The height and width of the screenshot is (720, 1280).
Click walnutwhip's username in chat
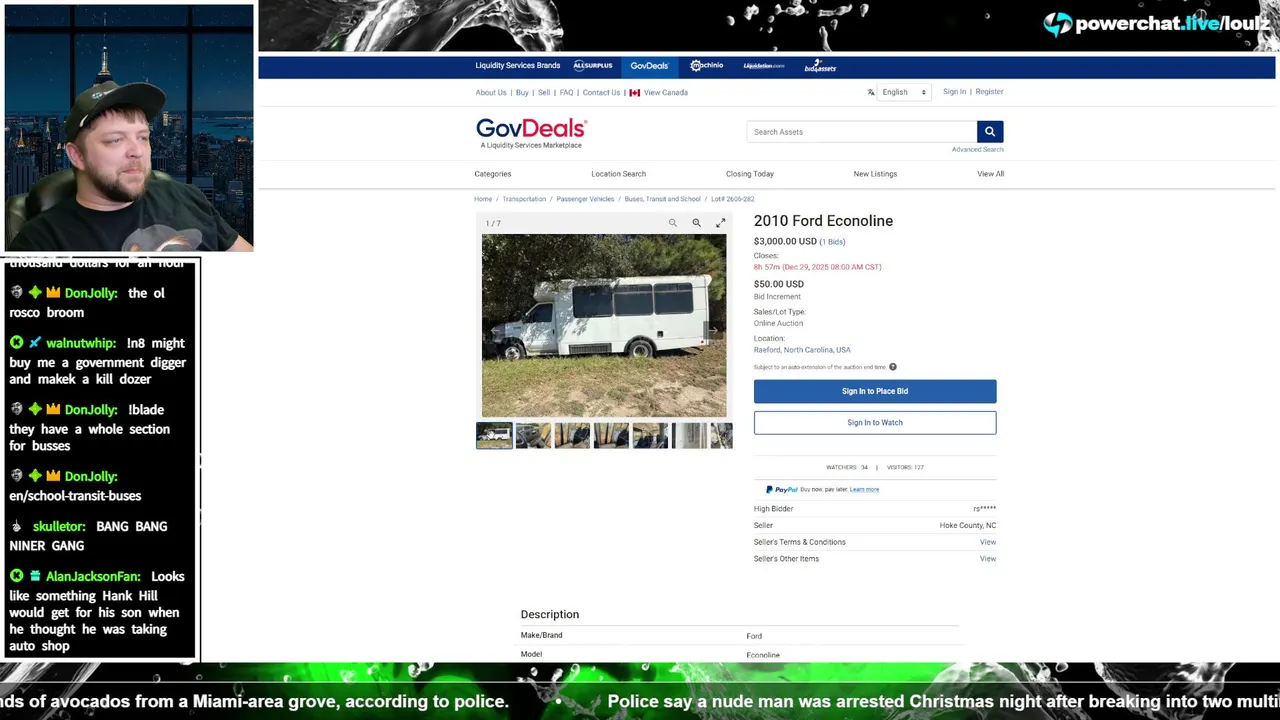81,343
